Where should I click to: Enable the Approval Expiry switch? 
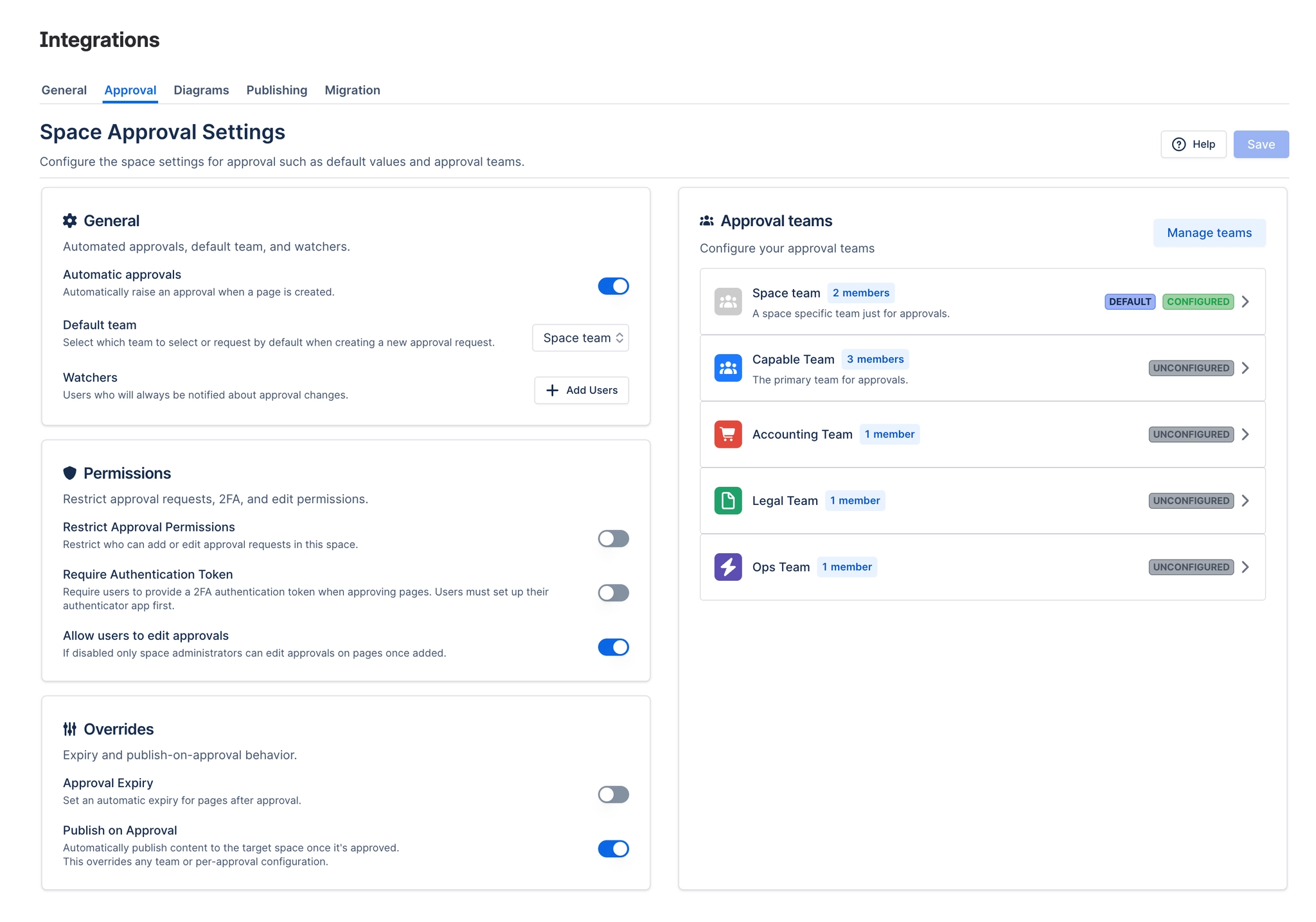pos(613,794)
